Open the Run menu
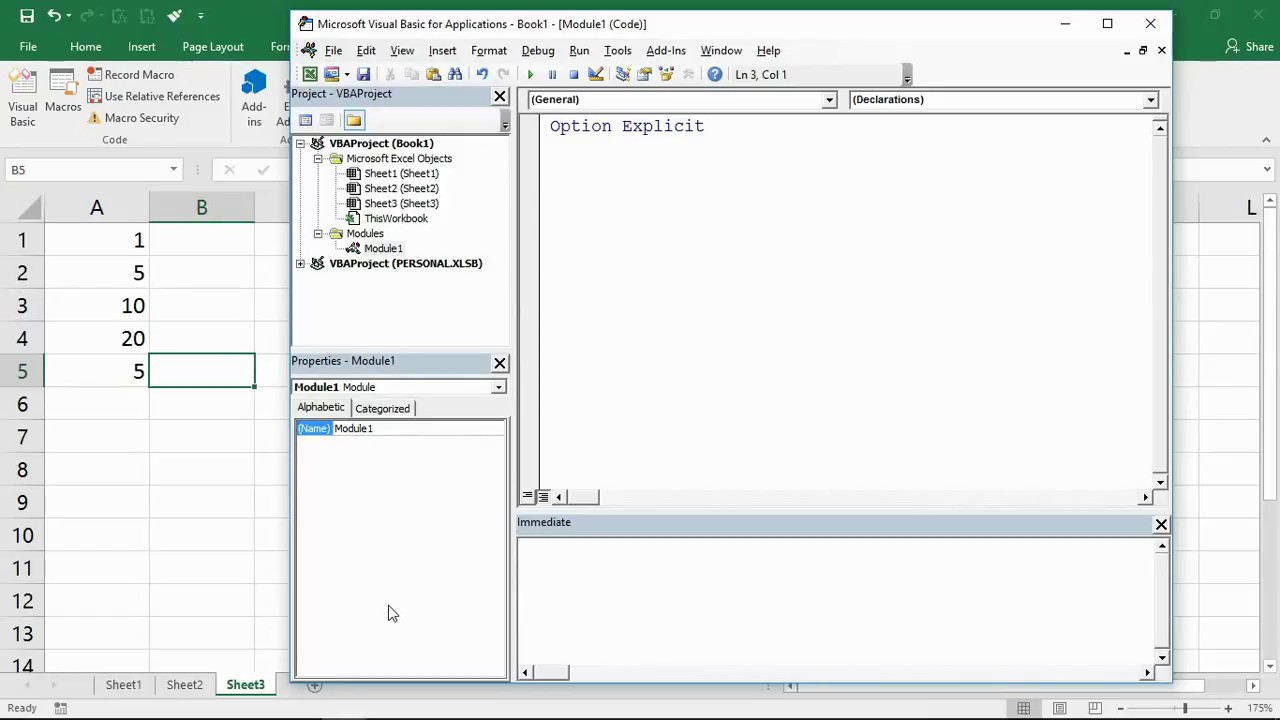The image size is (1280, 720). [x=579, y=50]
